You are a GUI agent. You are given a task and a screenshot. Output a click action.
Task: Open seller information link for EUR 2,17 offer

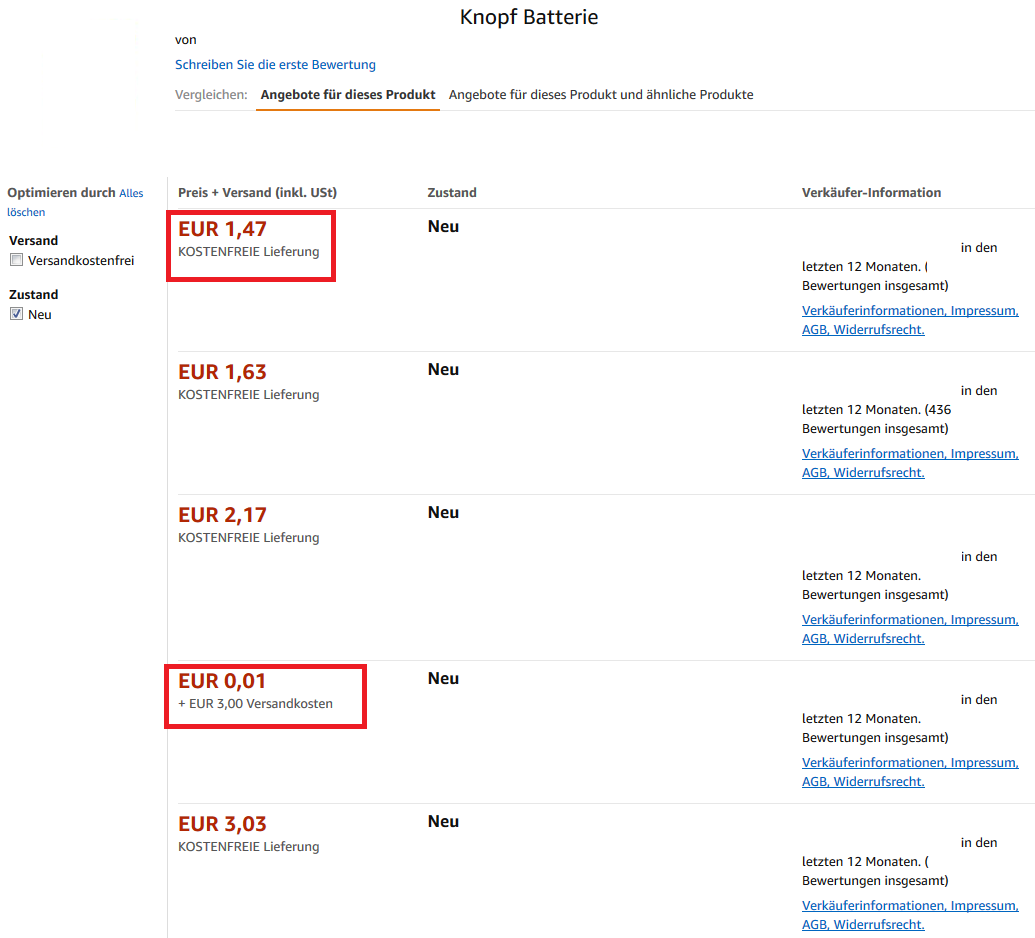[910, 629]
